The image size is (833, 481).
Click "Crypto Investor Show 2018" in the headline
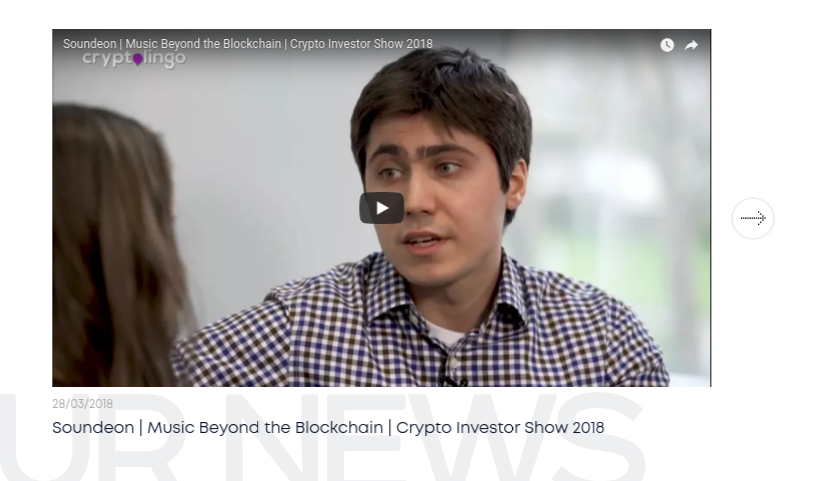click(500, 428)
